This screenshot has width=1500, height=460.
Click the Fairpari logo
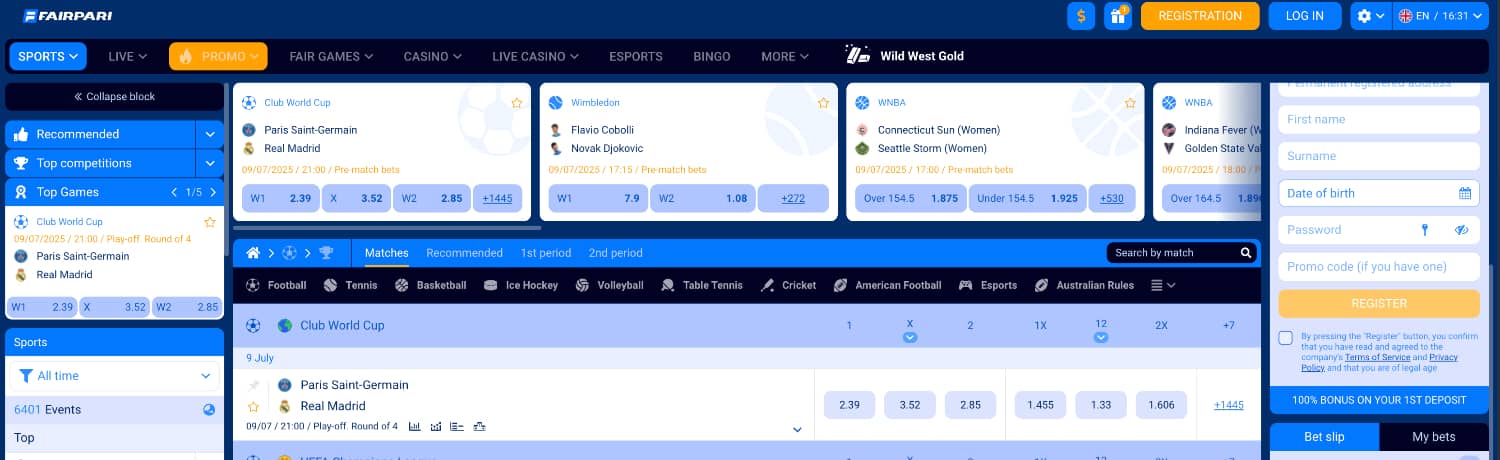pyautogui.click(x=68, y=16)
